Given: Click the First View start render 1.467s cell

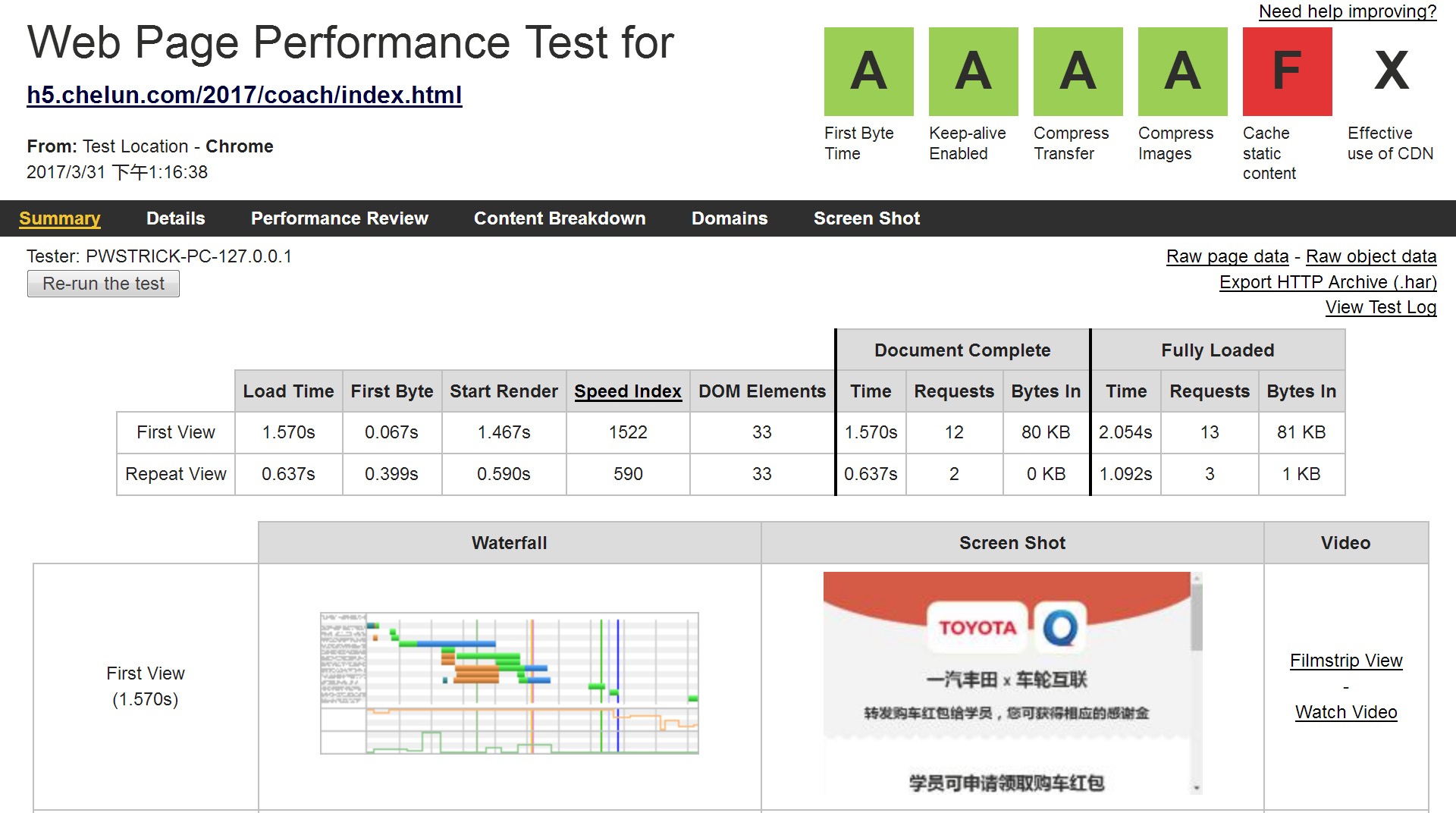Looking at the screenshot, I should click(504, 432).
